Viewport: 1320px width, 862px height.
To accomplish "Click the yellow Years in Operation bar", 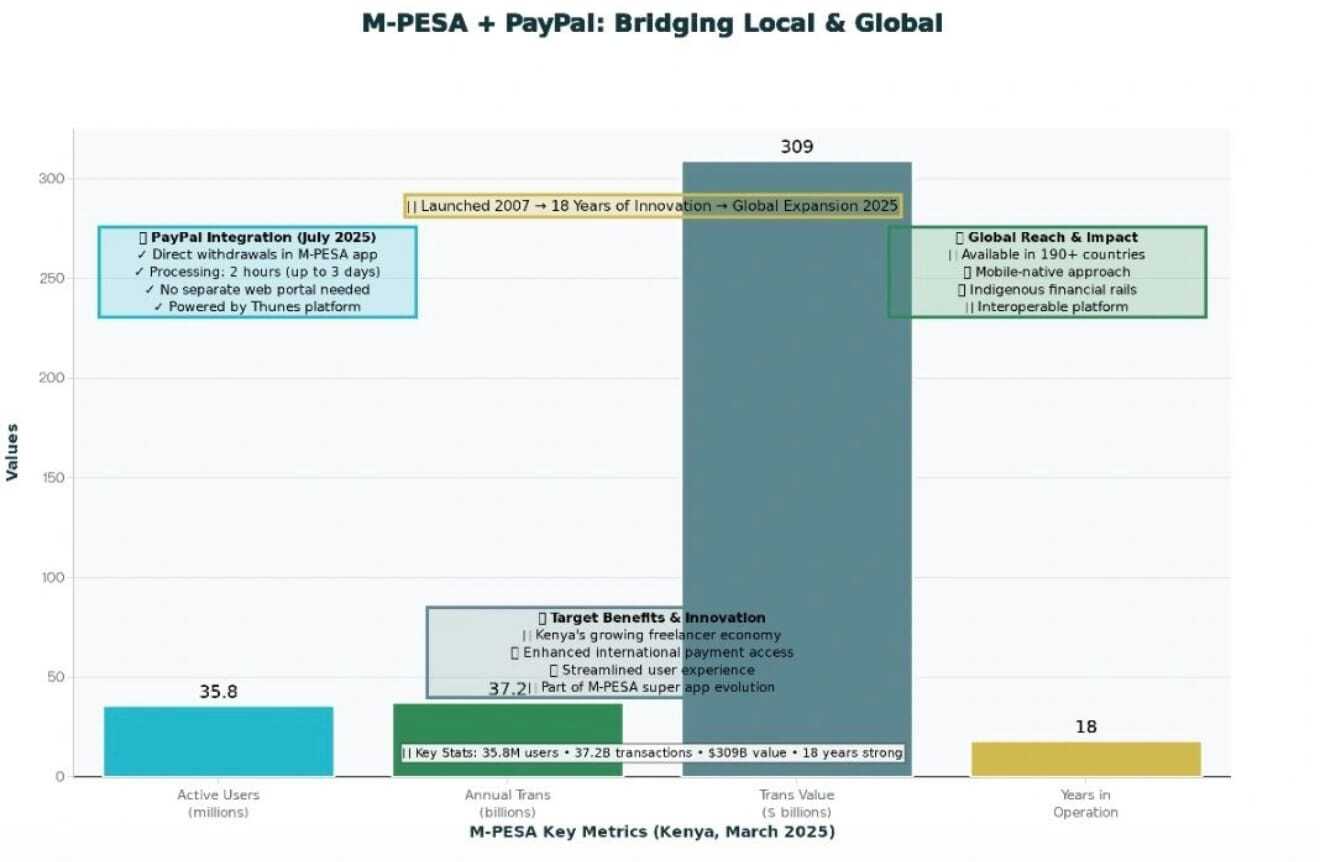I will 1086,759.
